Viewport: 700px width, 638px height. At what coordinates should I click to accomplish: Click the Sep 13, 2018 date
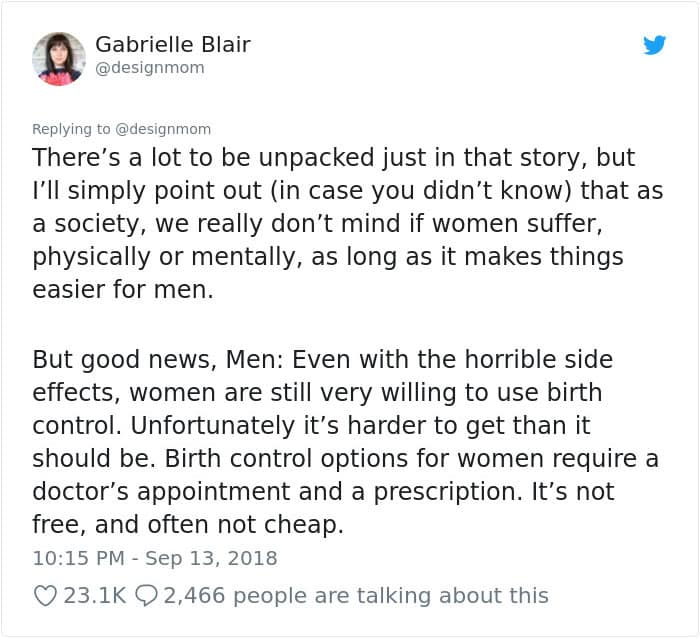(211, 559)
